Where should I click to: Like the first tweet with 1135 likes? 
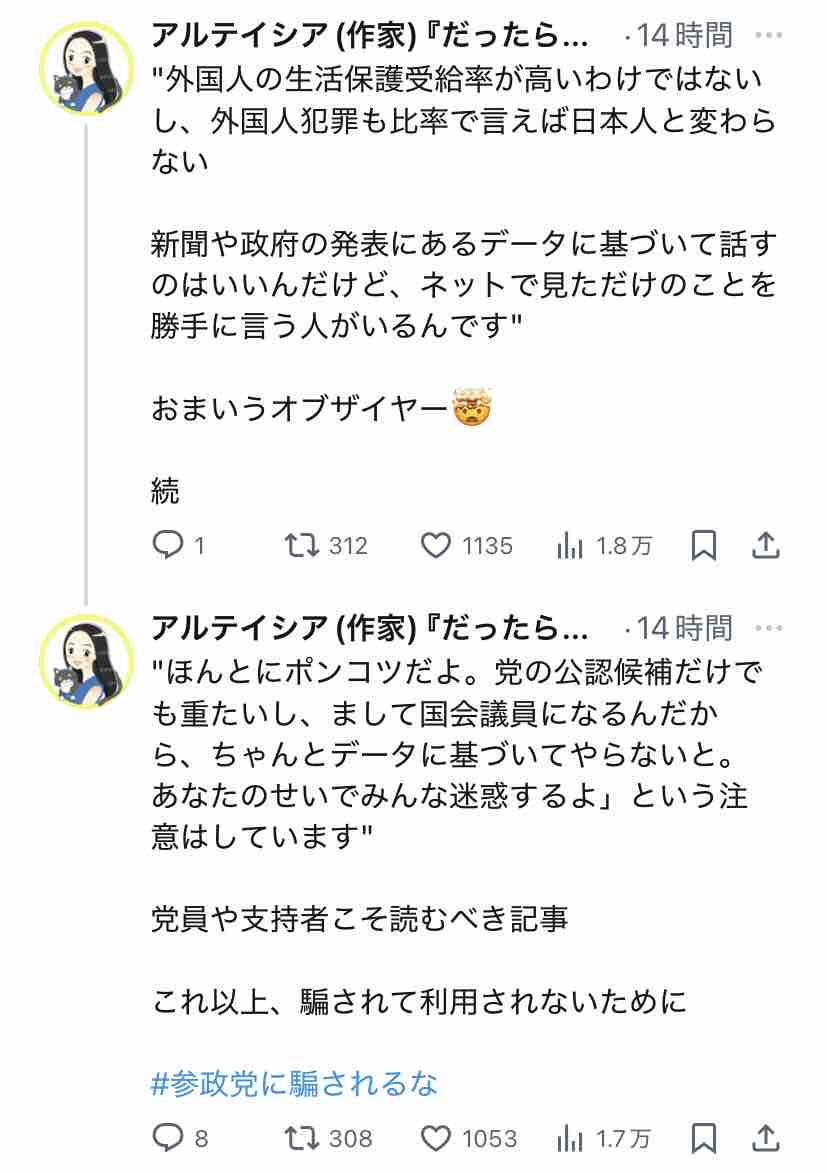(435, 545)
